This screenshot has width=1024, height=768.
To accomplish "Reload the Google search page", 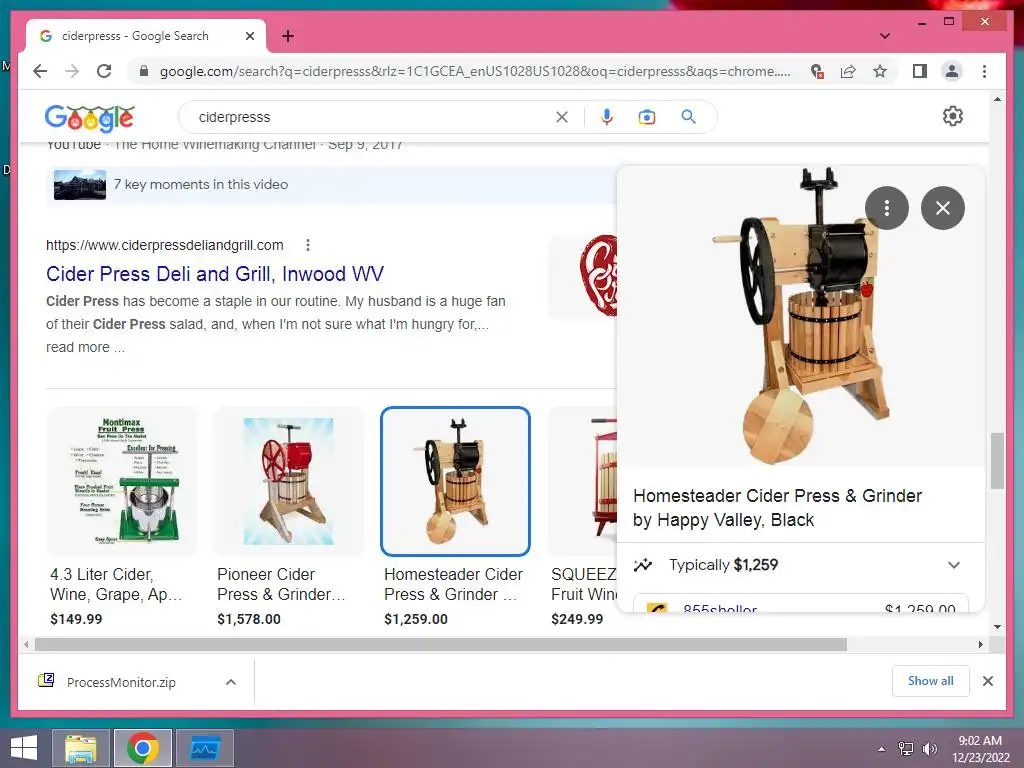I will coord(104,71).
